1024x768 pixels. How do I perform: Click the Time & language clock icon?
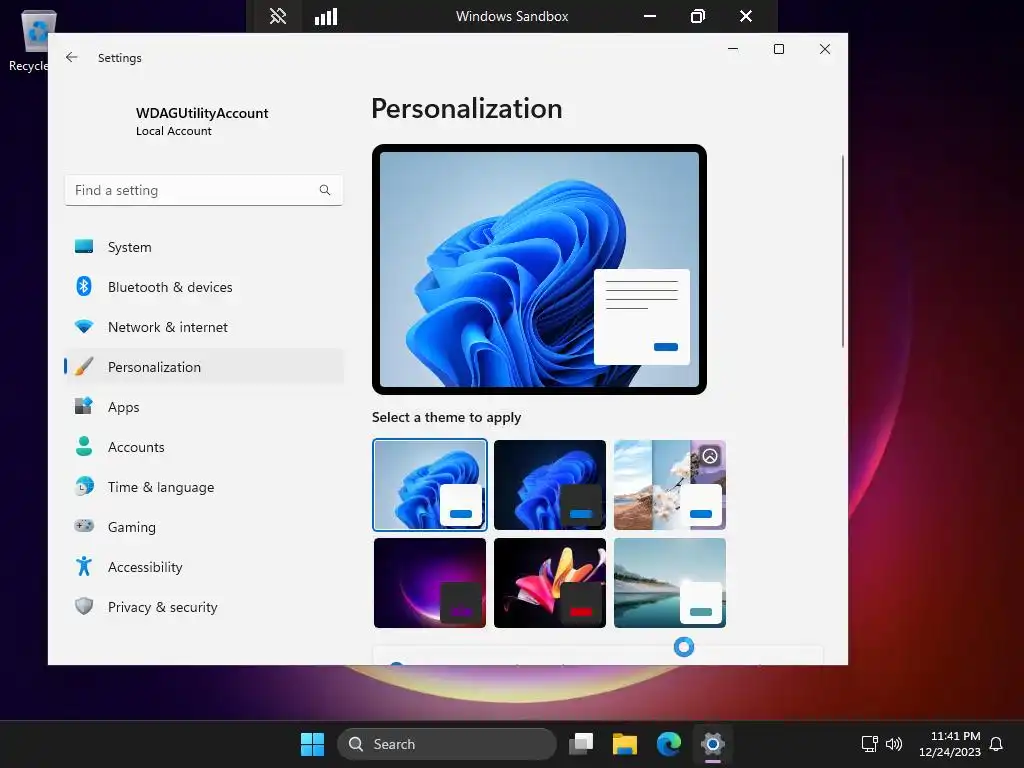click(x=84, y=487)
